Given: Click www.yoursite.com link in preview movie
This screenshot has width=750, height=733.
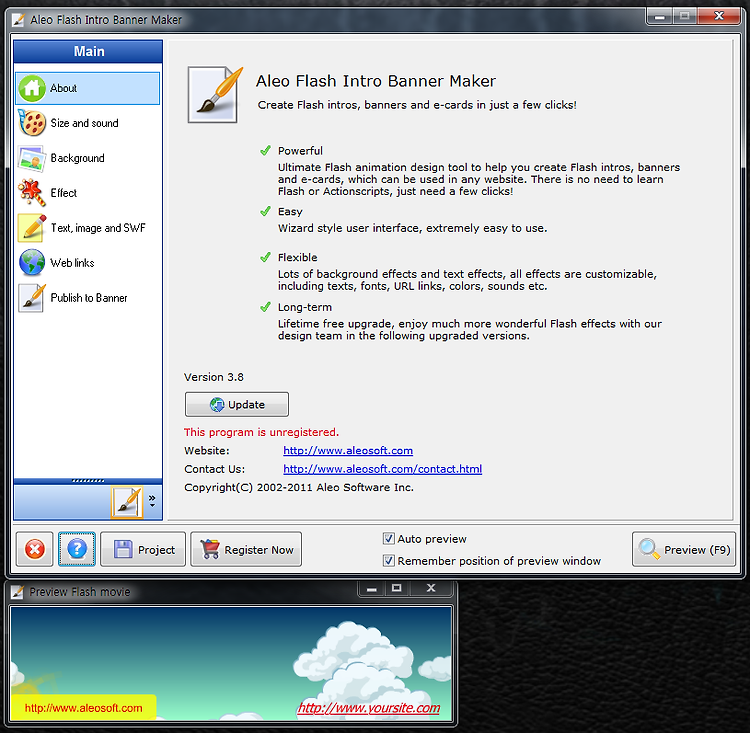Looking at the screenshot, I should [x=368, y=708].
